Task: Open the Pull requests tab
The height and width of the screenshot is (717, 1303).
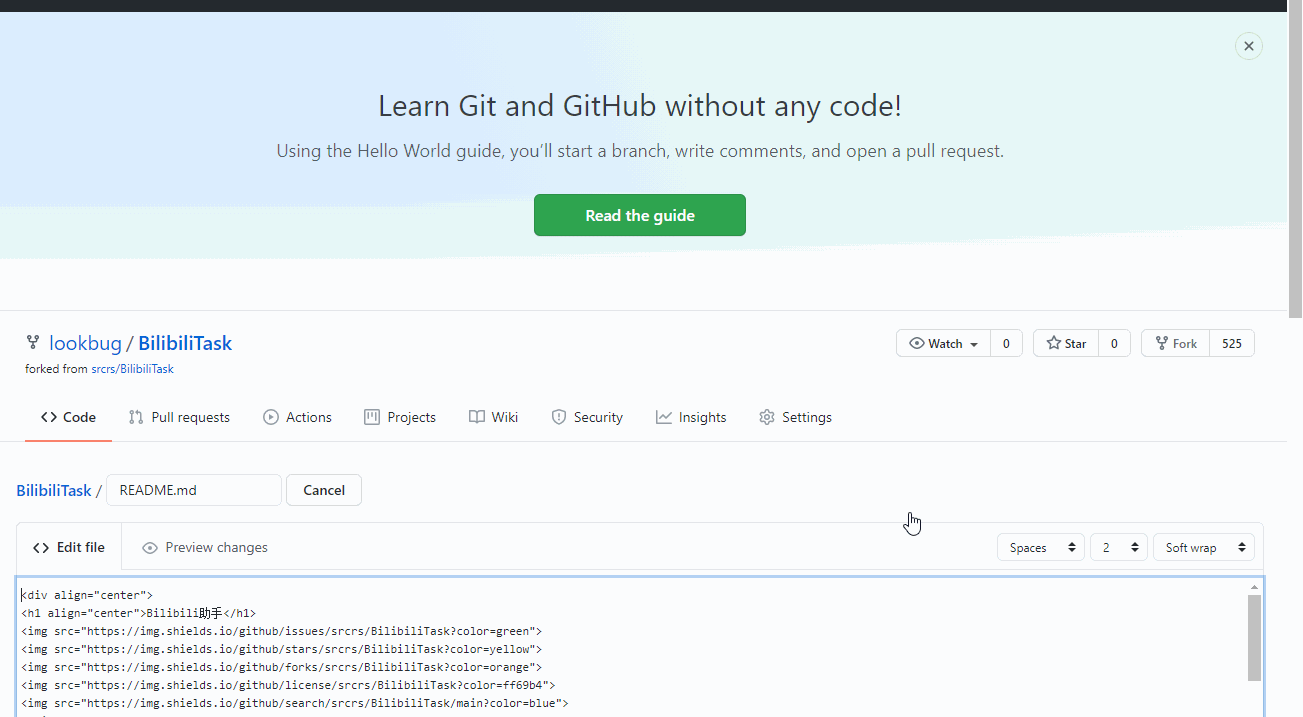Action: point(179,417)
